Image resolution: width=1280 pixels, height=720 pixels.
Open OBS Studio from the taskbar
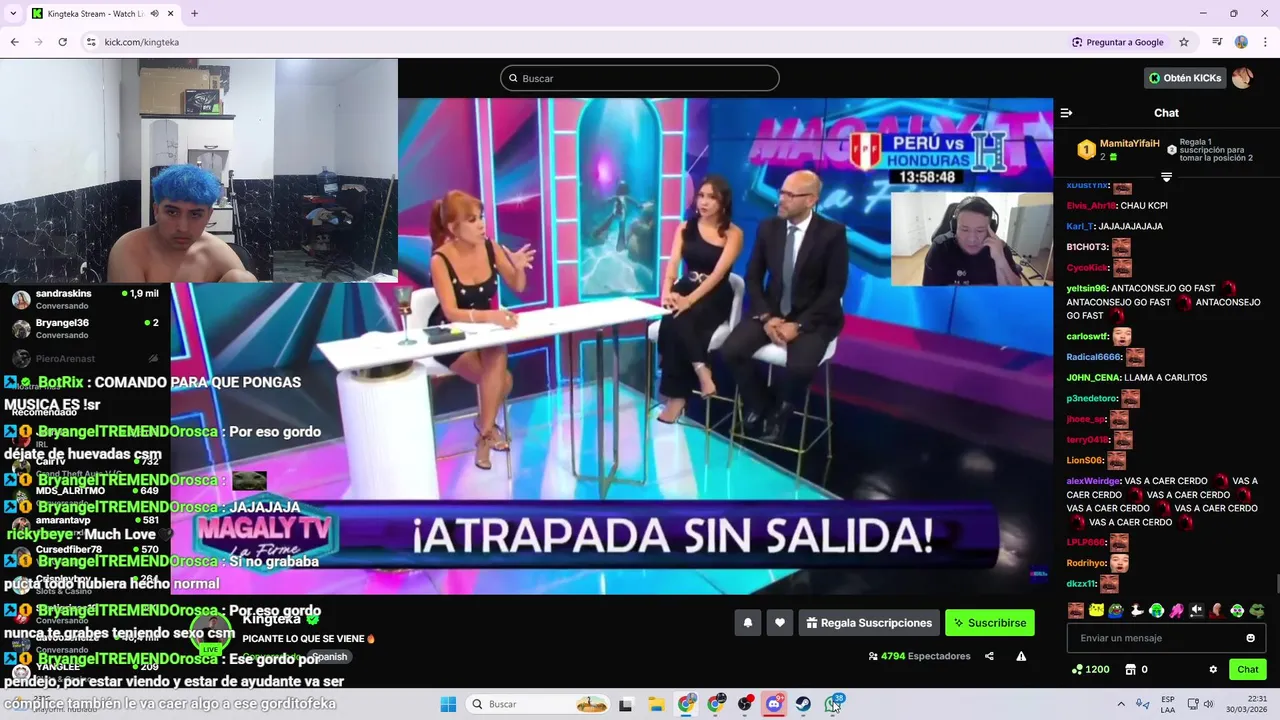(x=745, y=704)
